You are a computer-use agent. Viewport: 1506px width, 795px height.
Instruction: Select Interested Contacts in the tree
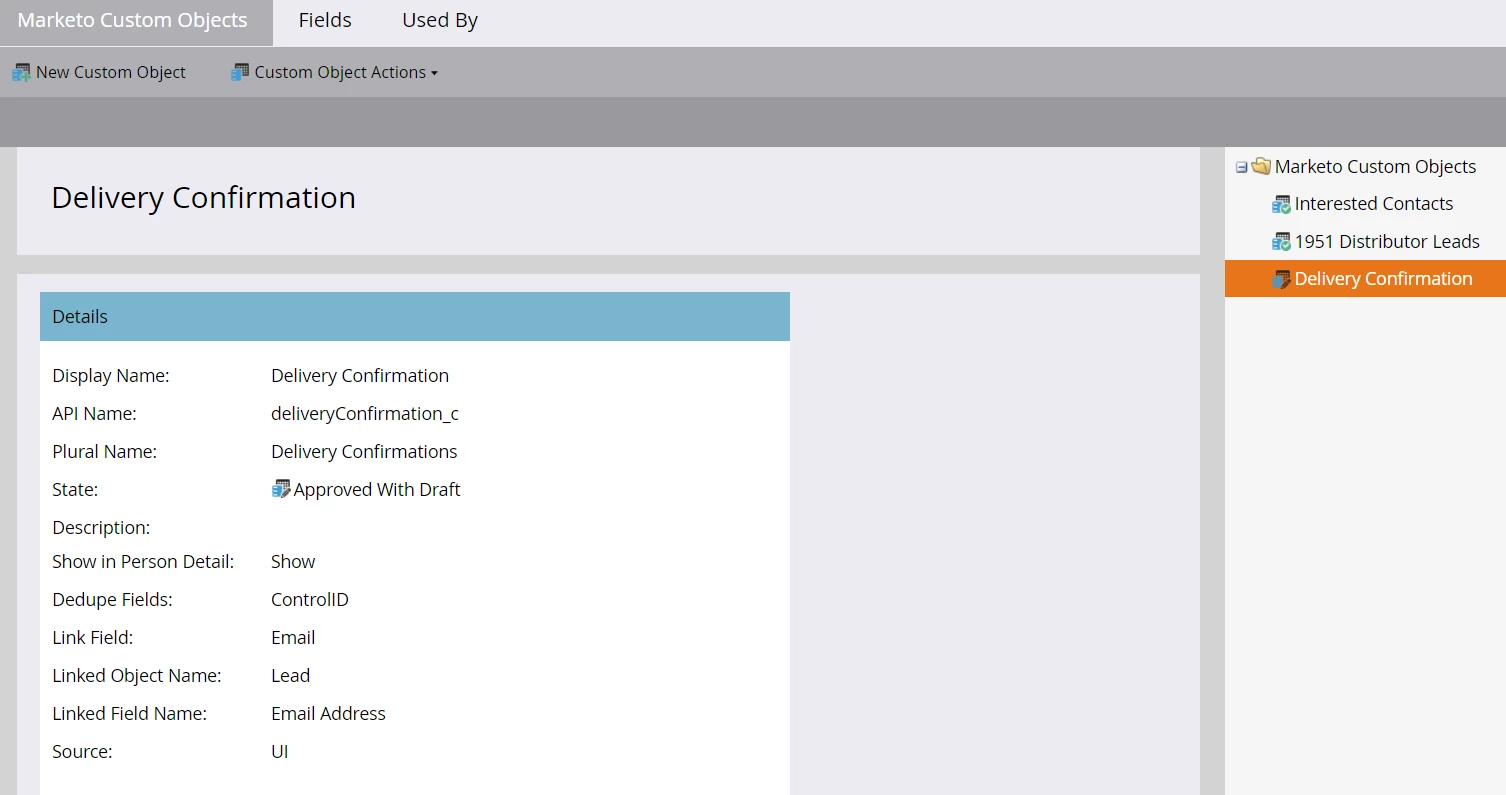coord(1374,204)
